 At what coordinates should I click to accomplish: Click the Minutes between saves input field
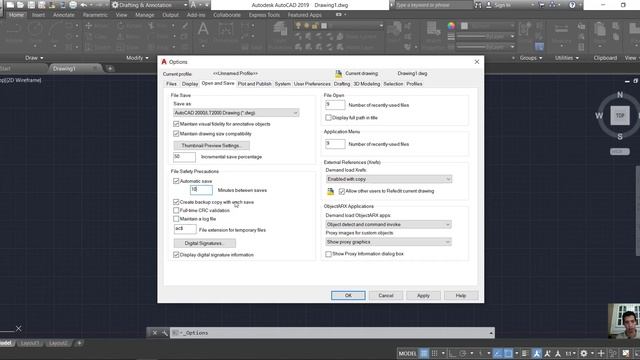click(x=201, y=190)
